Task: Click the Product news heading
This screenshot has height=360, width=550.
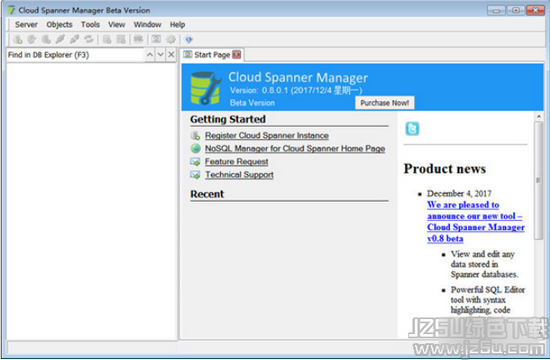Action: pos(444,169)
